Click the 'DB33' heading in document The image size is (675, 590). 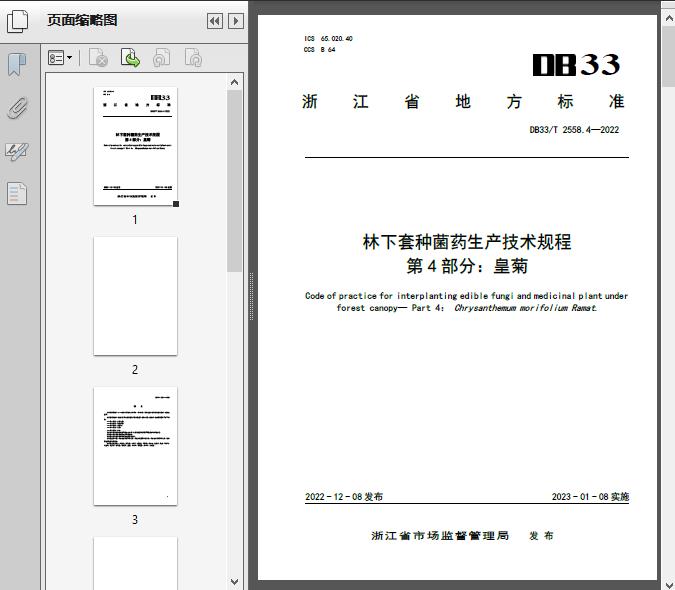(x=576, y=65)
